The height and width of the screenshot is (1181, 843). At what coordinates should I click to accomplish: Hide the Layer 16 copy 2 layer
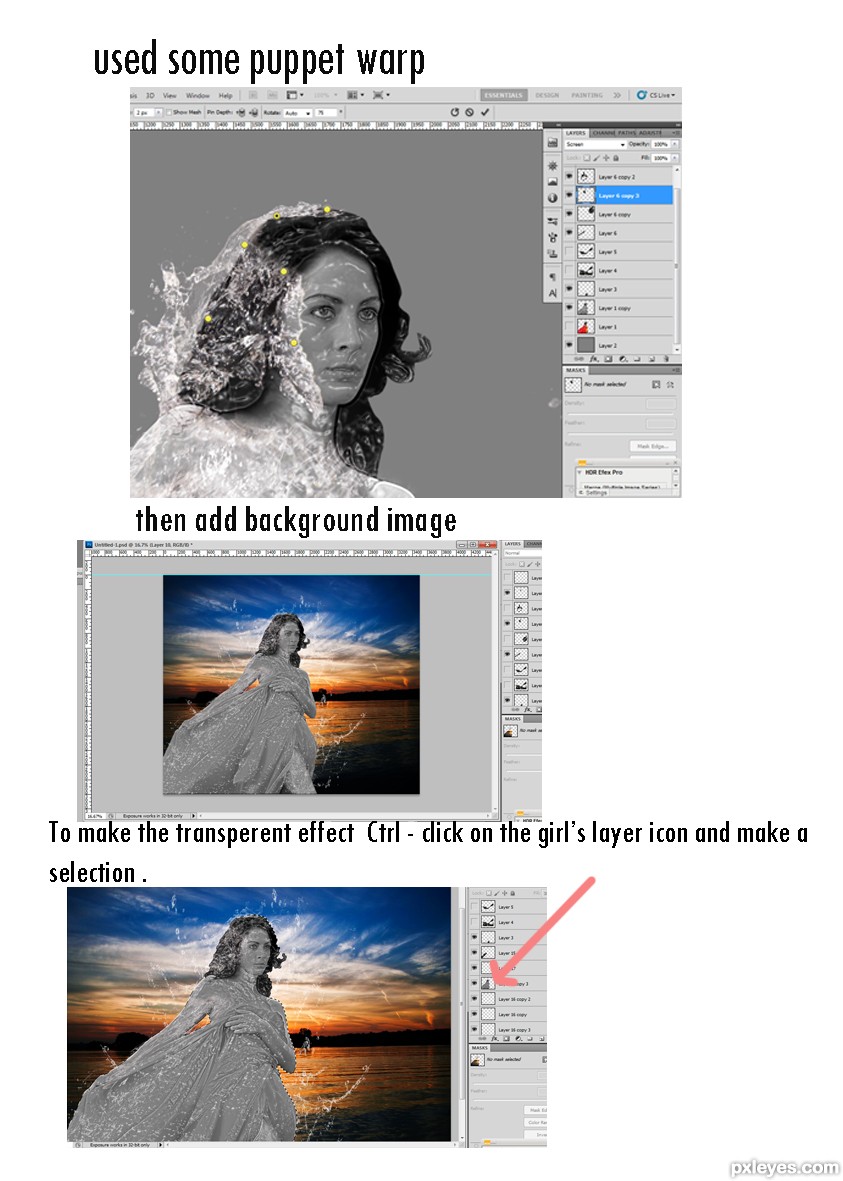click(x=474, y=999)
